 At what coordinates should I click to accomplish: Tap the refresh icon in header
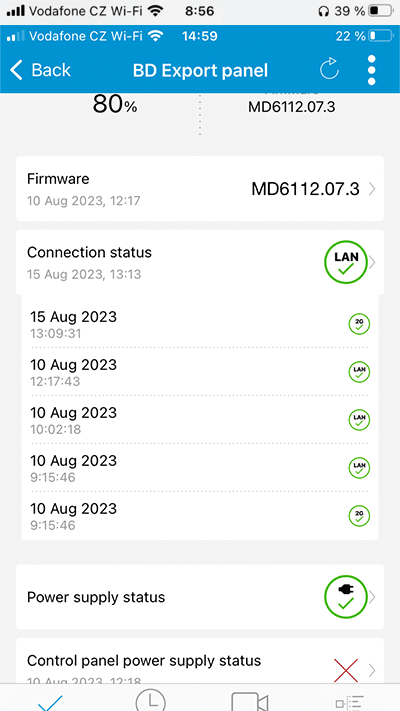pyautogui.click(x=329, y=70)
